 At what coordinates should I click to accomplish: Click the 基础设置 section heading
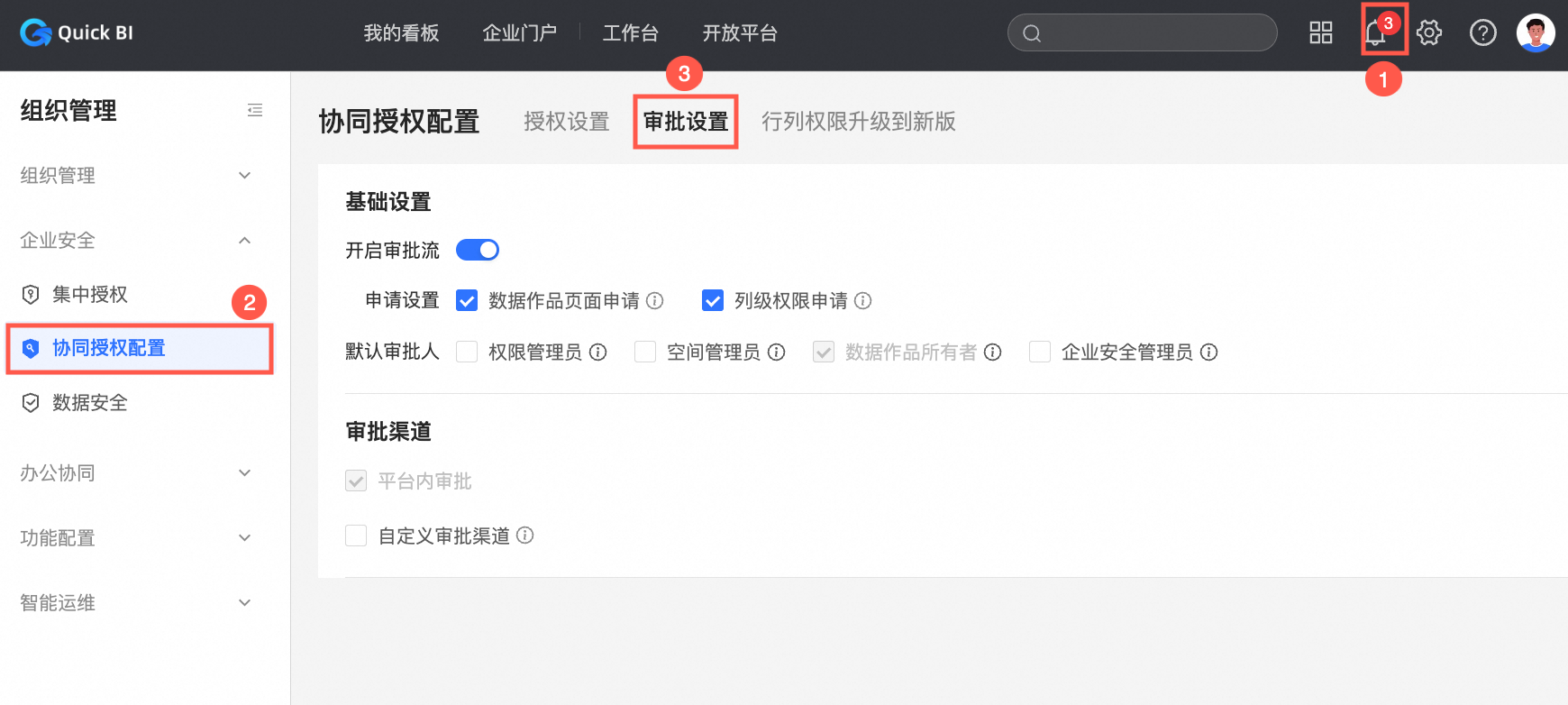[388, 202]
